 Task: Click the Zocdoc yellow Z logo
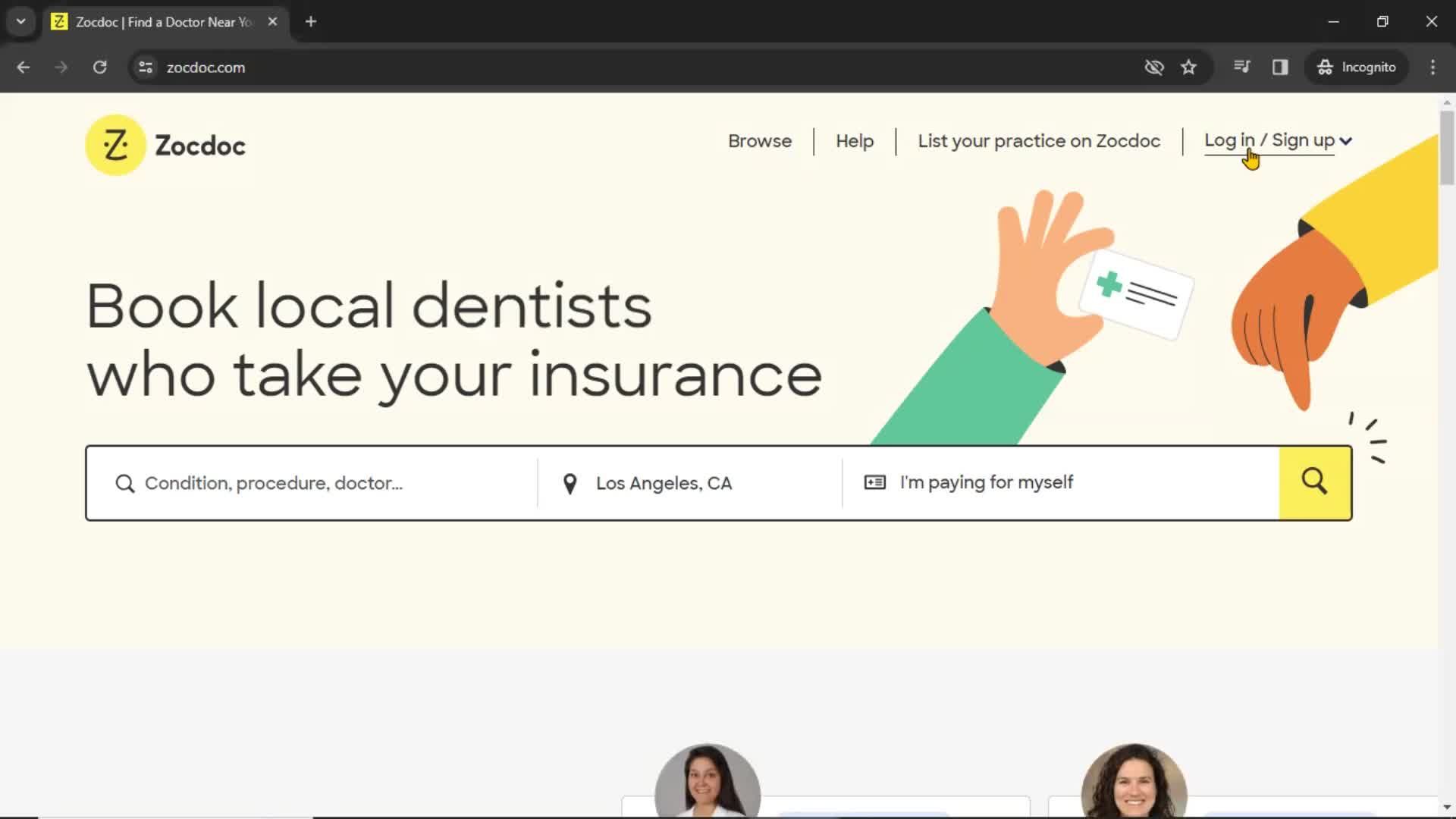(x=115, y=145)
